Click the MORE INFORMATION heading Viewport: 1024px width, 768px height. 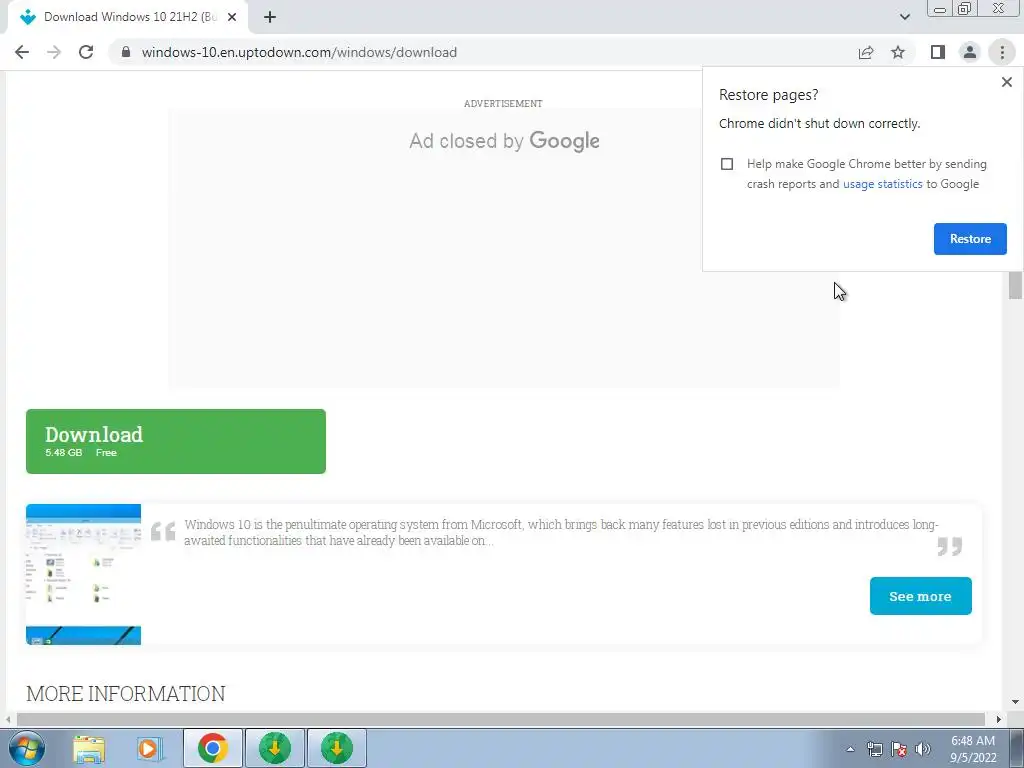tap(125, 694)
